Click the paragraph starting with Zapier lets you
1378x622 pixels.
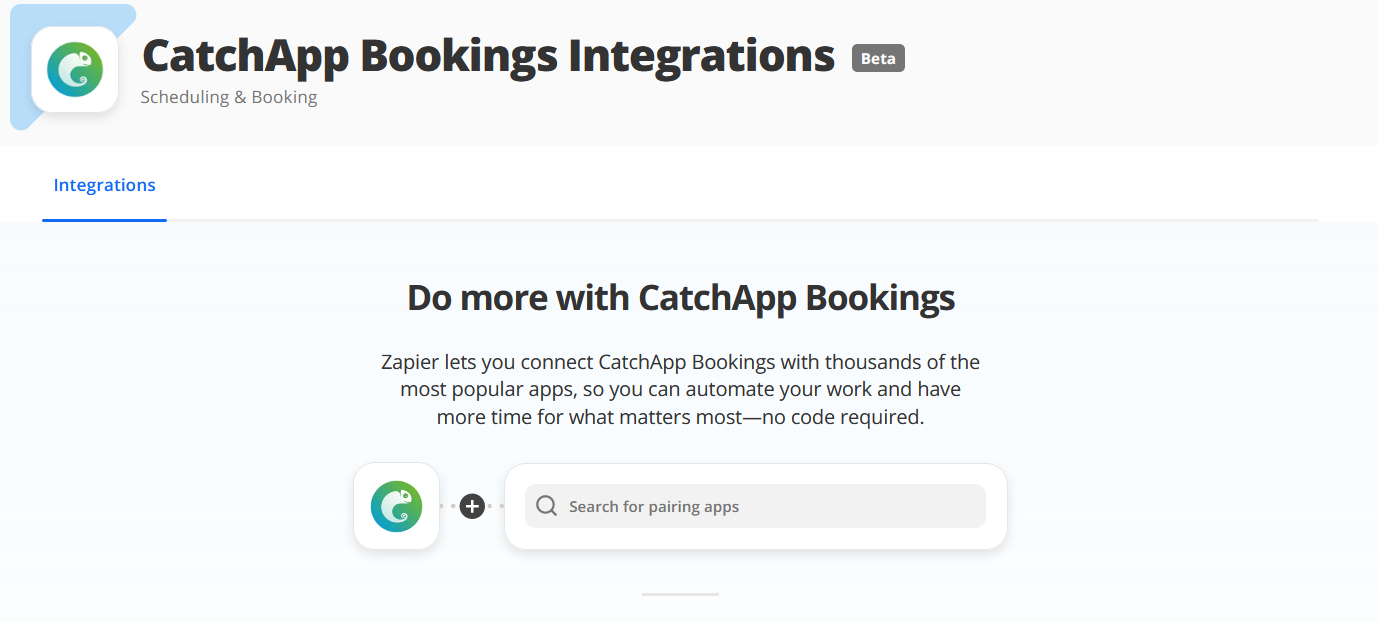[681, 389]
